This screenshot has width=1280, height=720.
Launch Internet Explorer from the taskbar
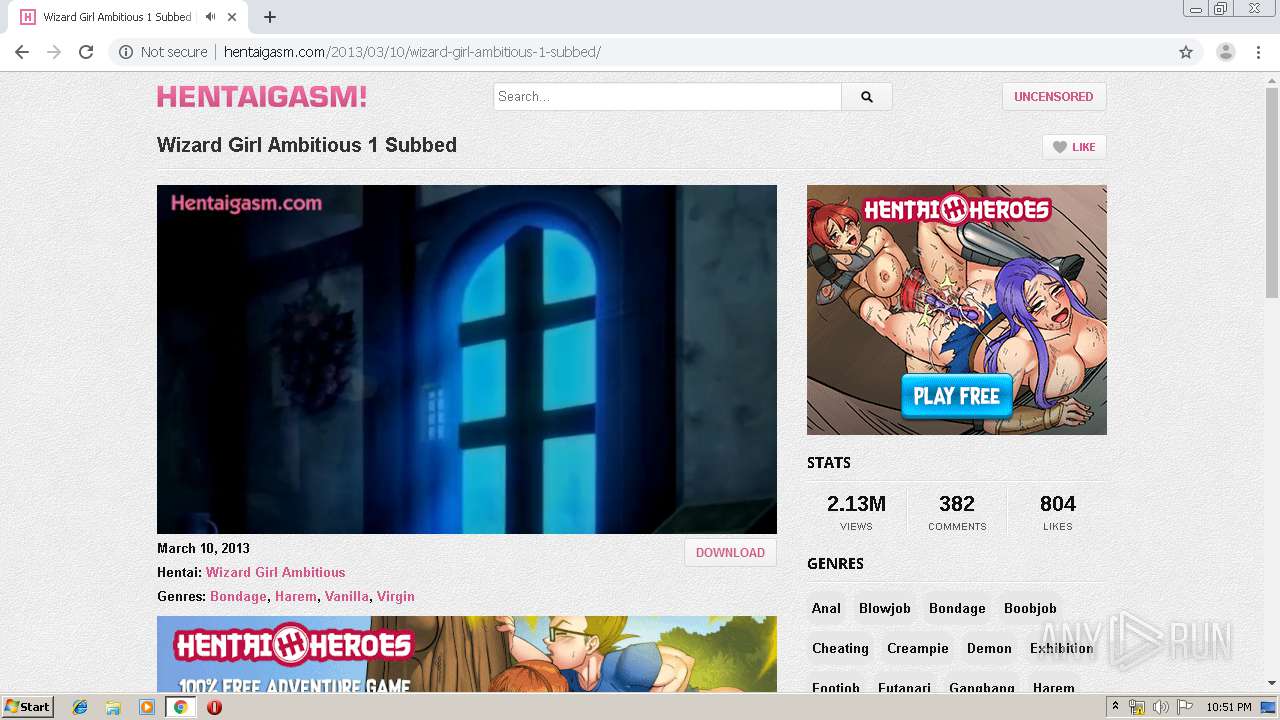80,707
